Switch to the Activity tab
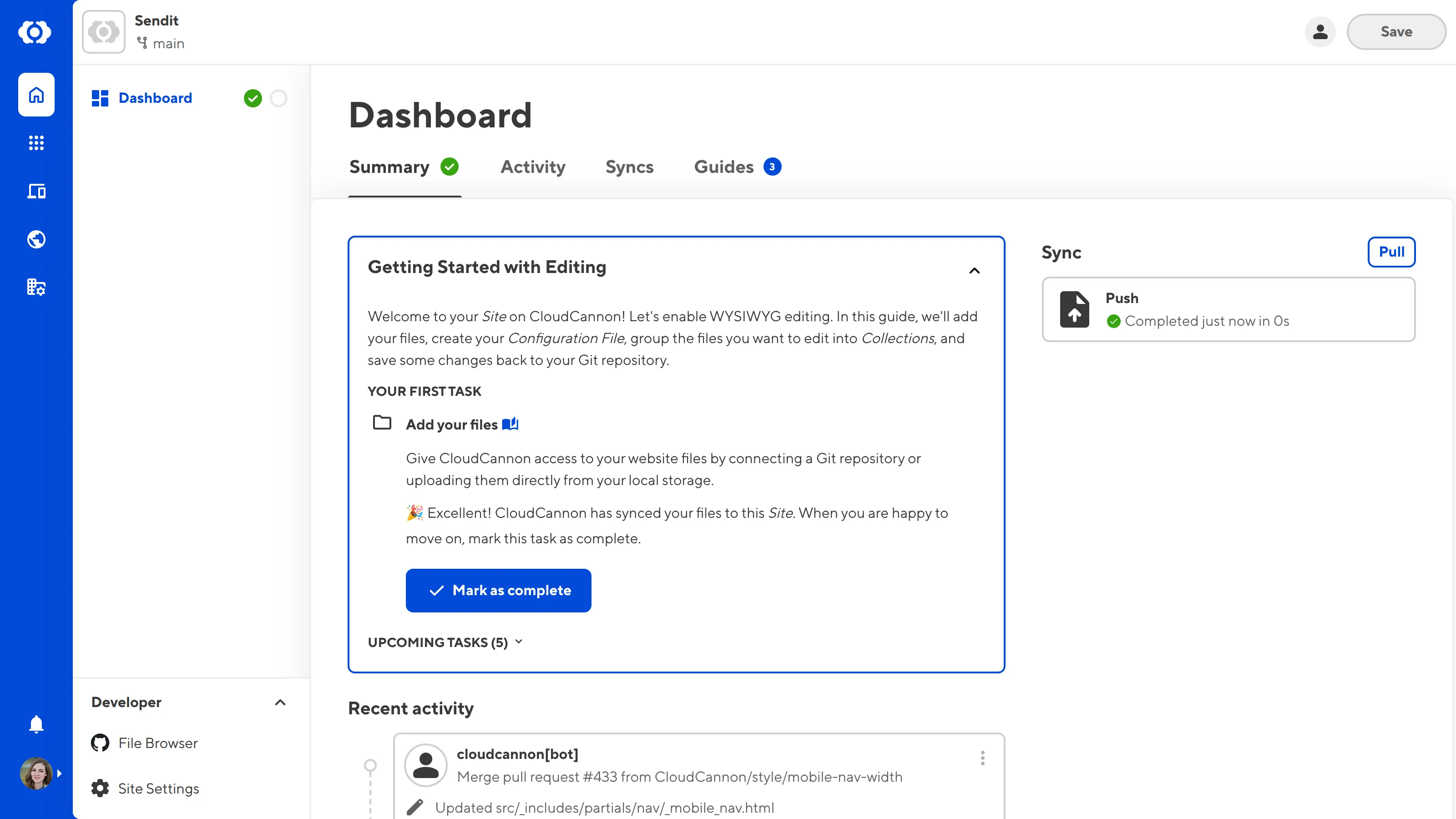The height and width of the screenshot is (819, 1456). click(532, 167)
